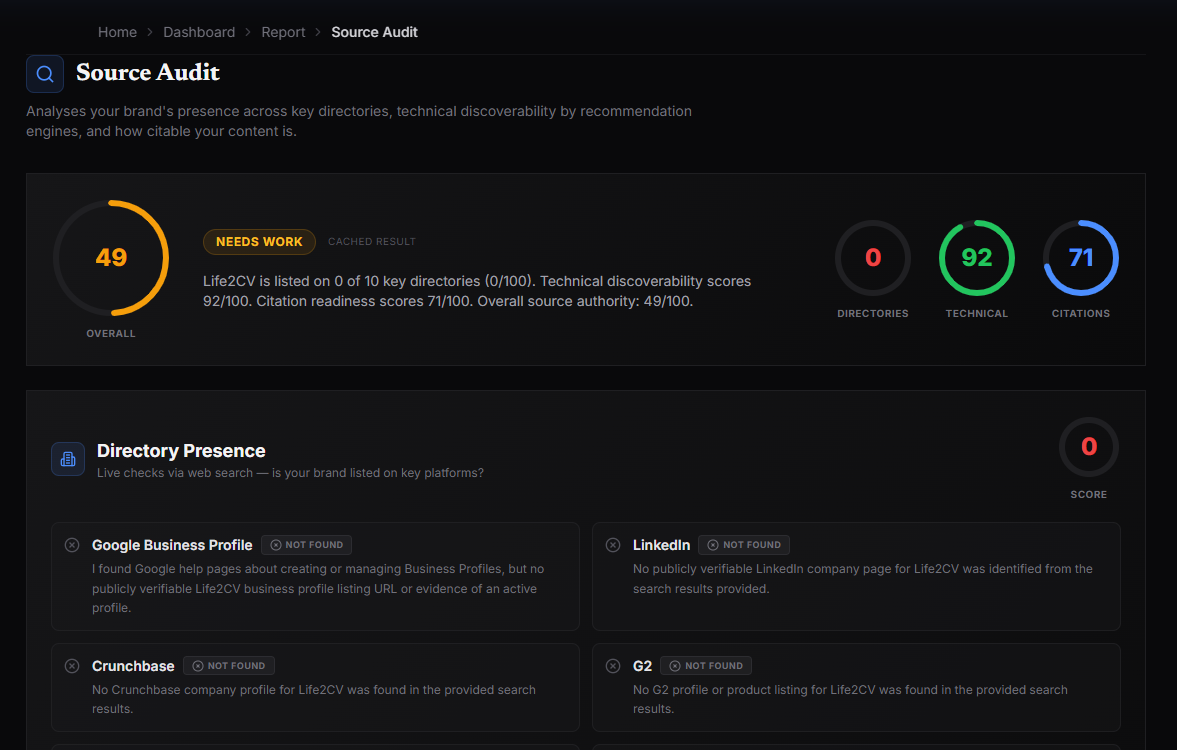
Task: Click the Directory Presence score circle
Action: 1088,447
